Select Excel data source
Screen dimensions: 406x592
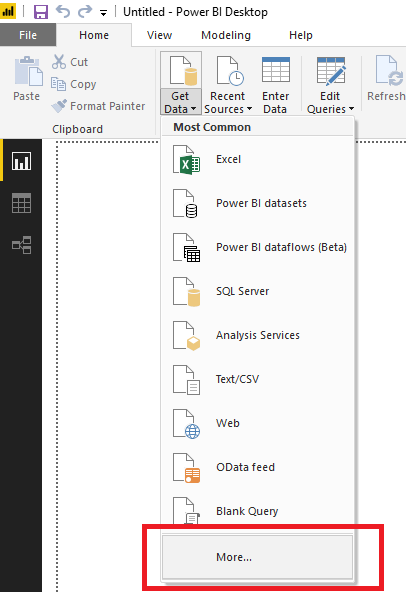click(258, 159)
